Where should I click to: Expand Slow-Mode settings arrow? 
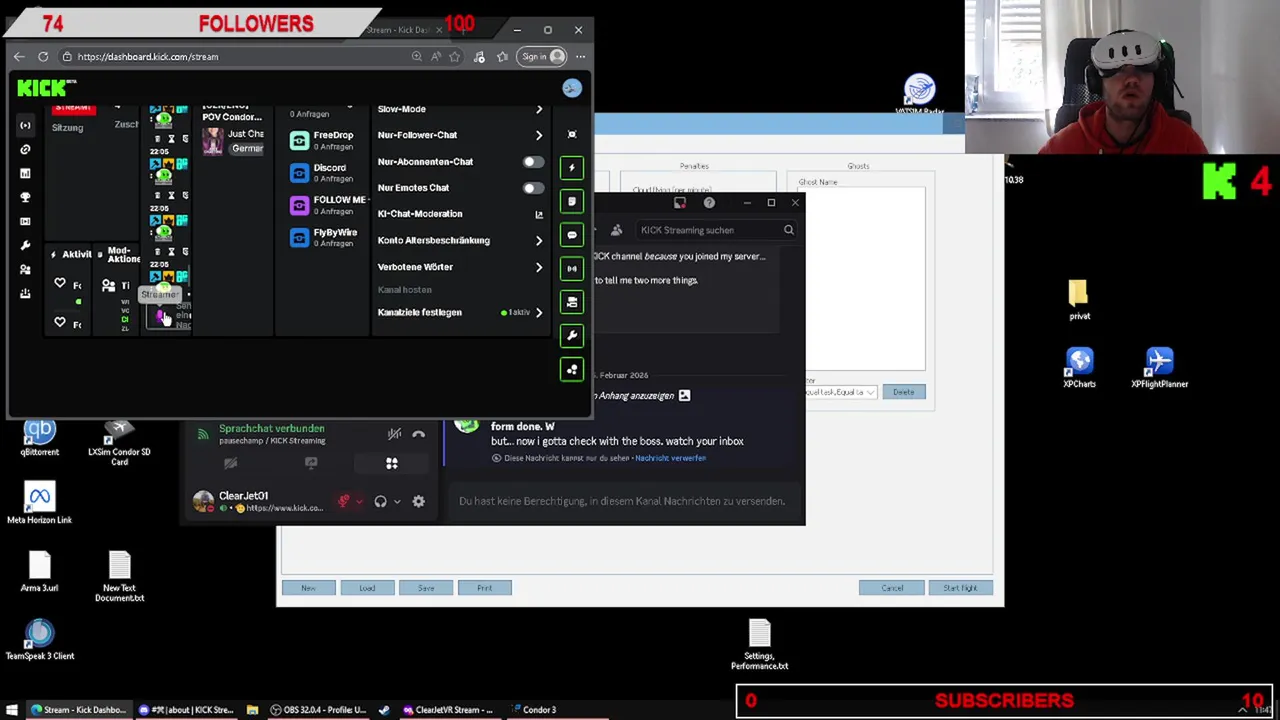coord(539,109)
